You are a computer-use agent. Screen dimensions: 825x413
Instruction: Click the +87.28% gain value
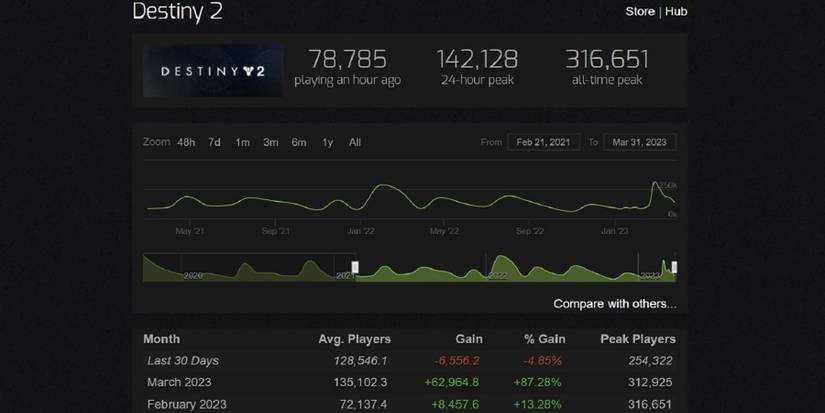point(537,382)
